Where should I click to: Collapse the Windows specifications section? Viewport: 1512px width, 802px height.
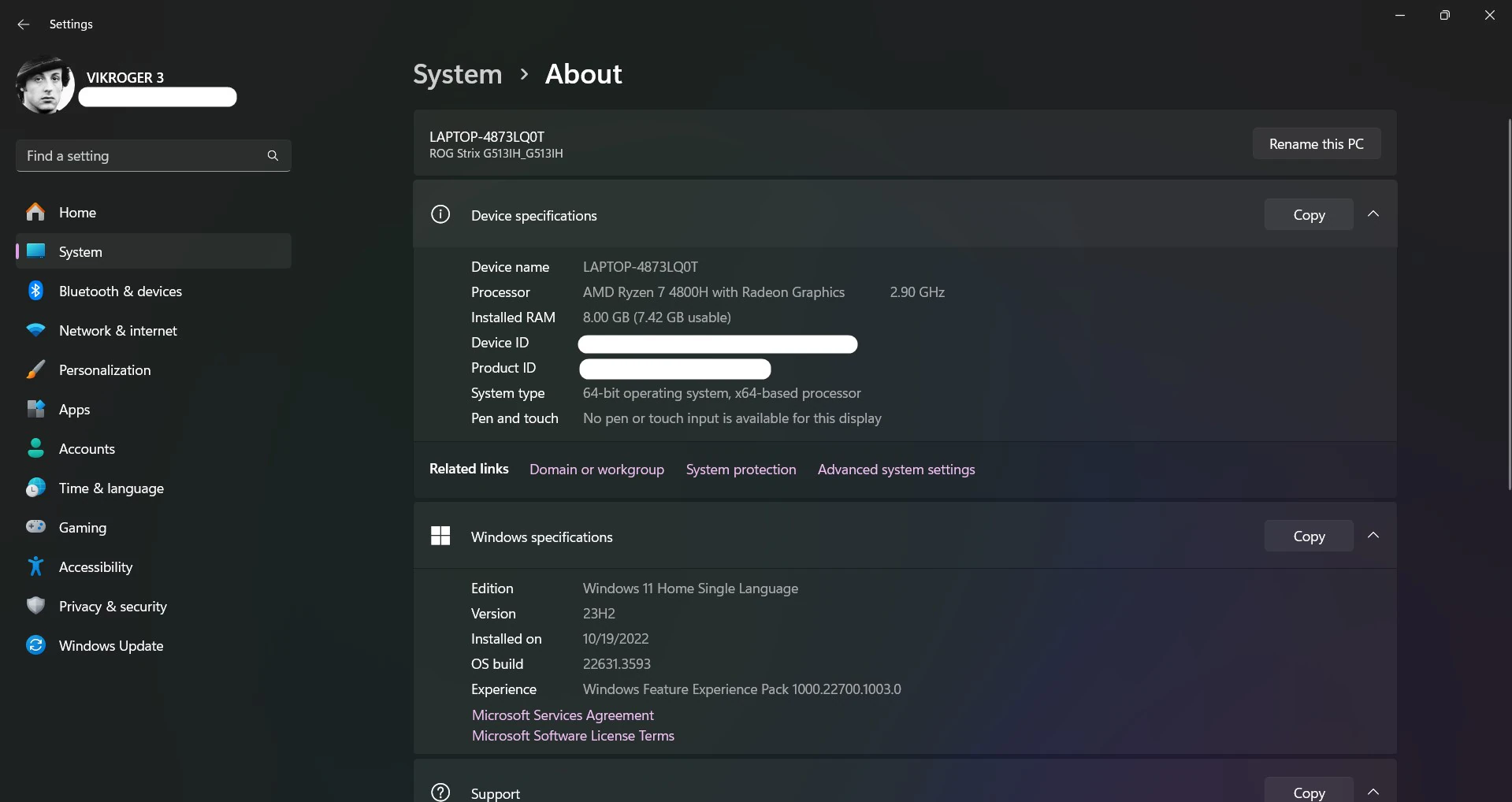[1373, 536]
